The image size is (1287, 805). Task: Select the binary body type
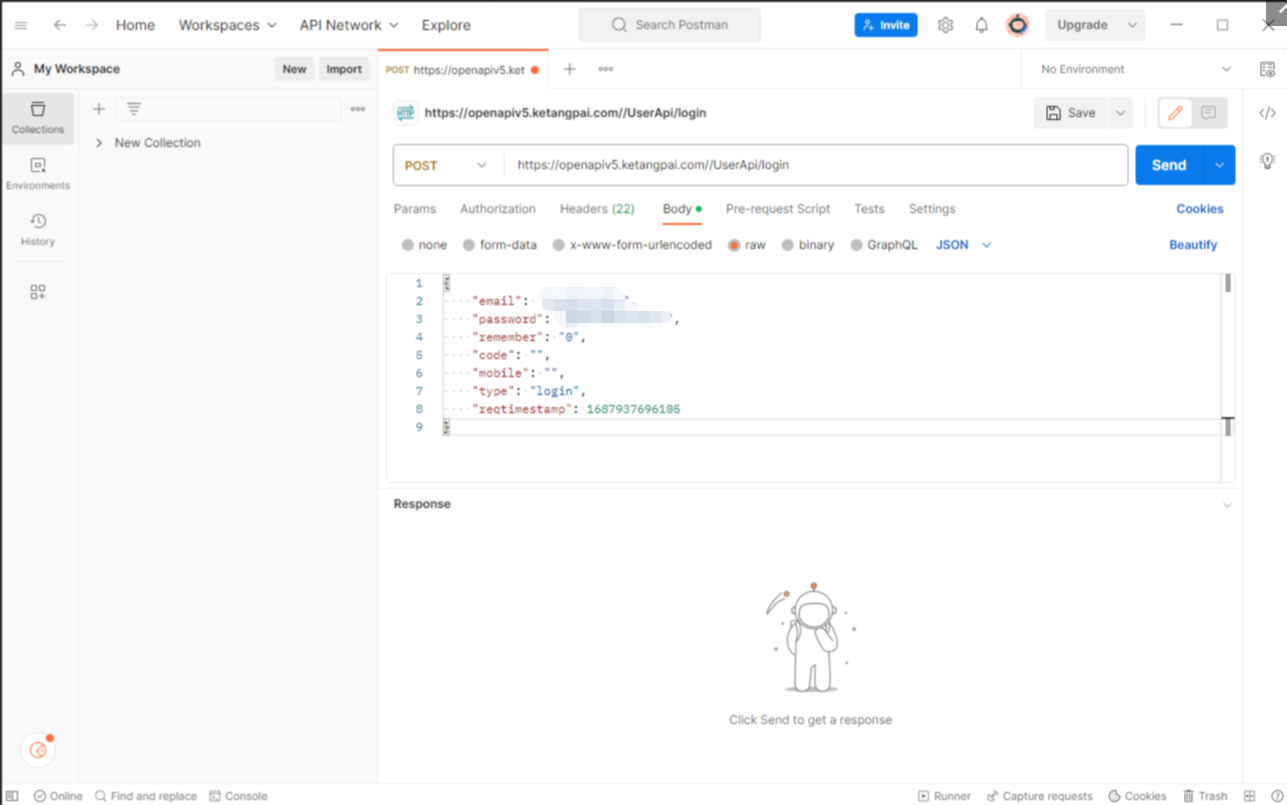(x=788, y=245)
